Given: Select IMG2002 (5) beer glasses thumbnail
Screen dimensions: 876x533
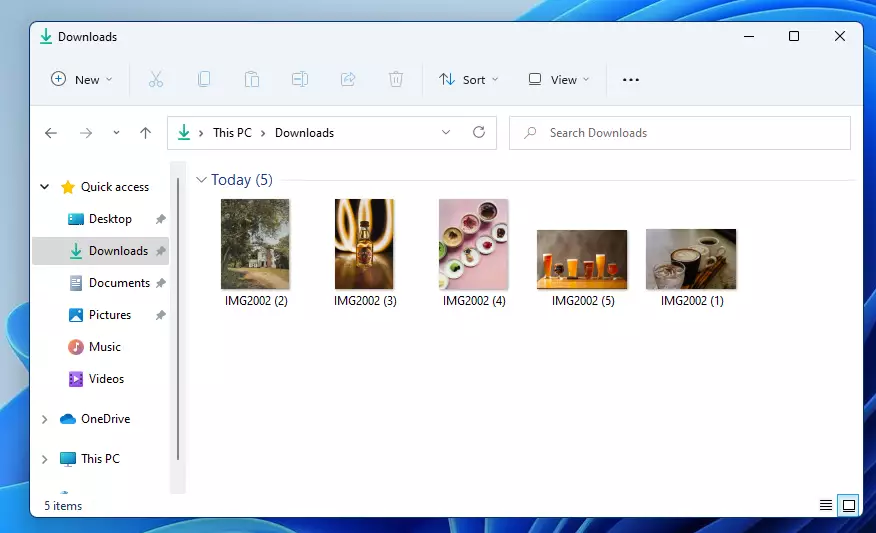Looking at the screenshot, I should click(582, 259).
